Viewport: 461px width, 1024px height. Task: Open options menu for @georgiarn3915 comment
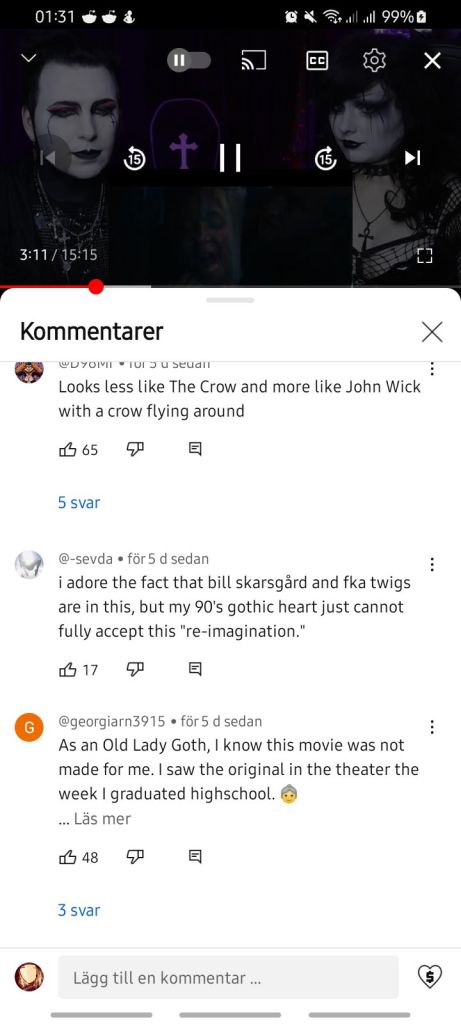432,727
